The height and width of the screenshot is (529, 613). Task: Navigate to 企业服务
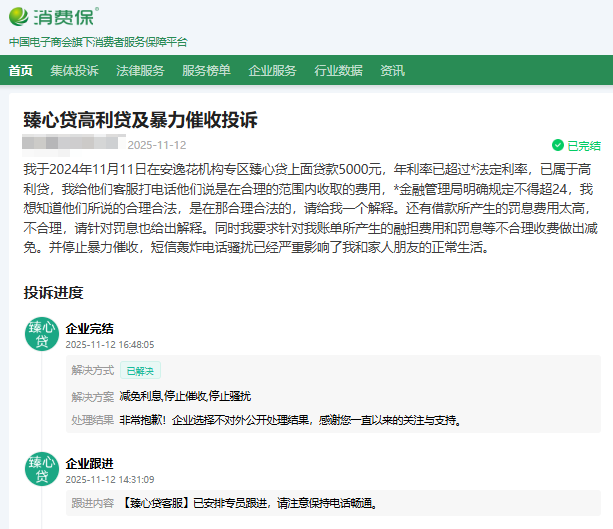tap(272, 71)
